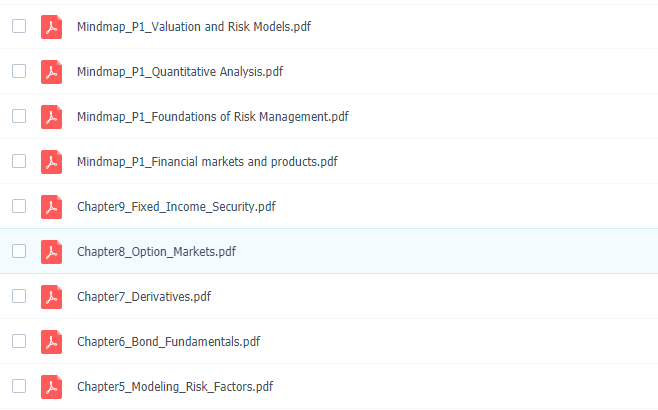658x410 pixels.
Task: Tick checkbox for Mindmap_P1_Quantitative Analysis.pdf
Action: (19, 71)
